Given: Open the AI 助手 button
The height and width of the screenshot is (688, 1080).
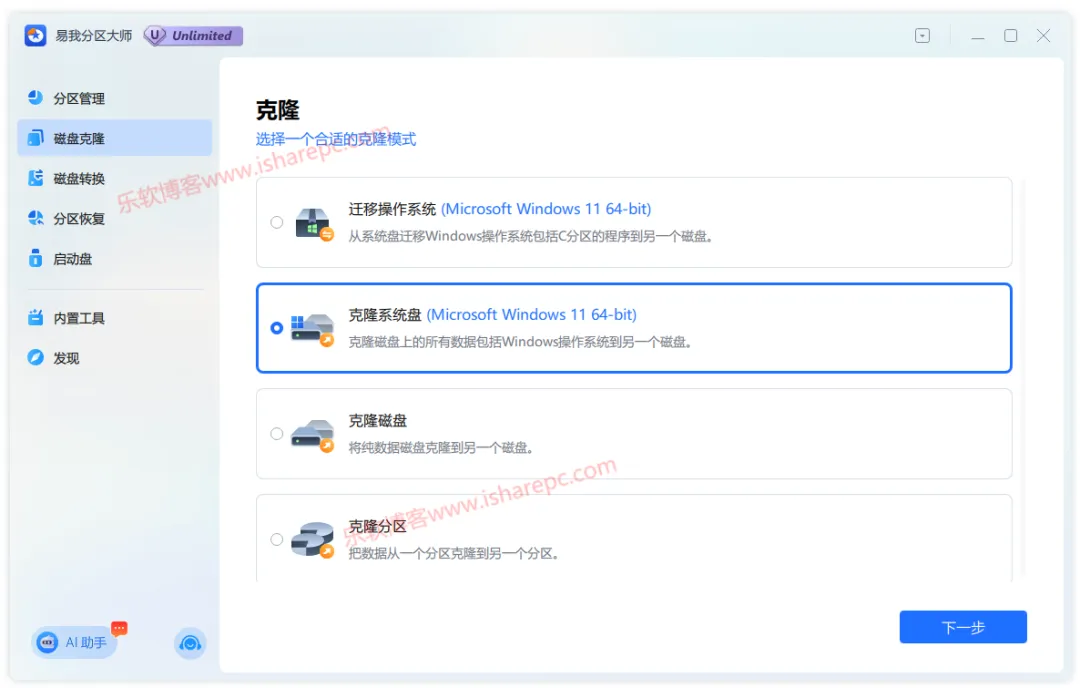Looking at the screenshot, I should point(74,642).
